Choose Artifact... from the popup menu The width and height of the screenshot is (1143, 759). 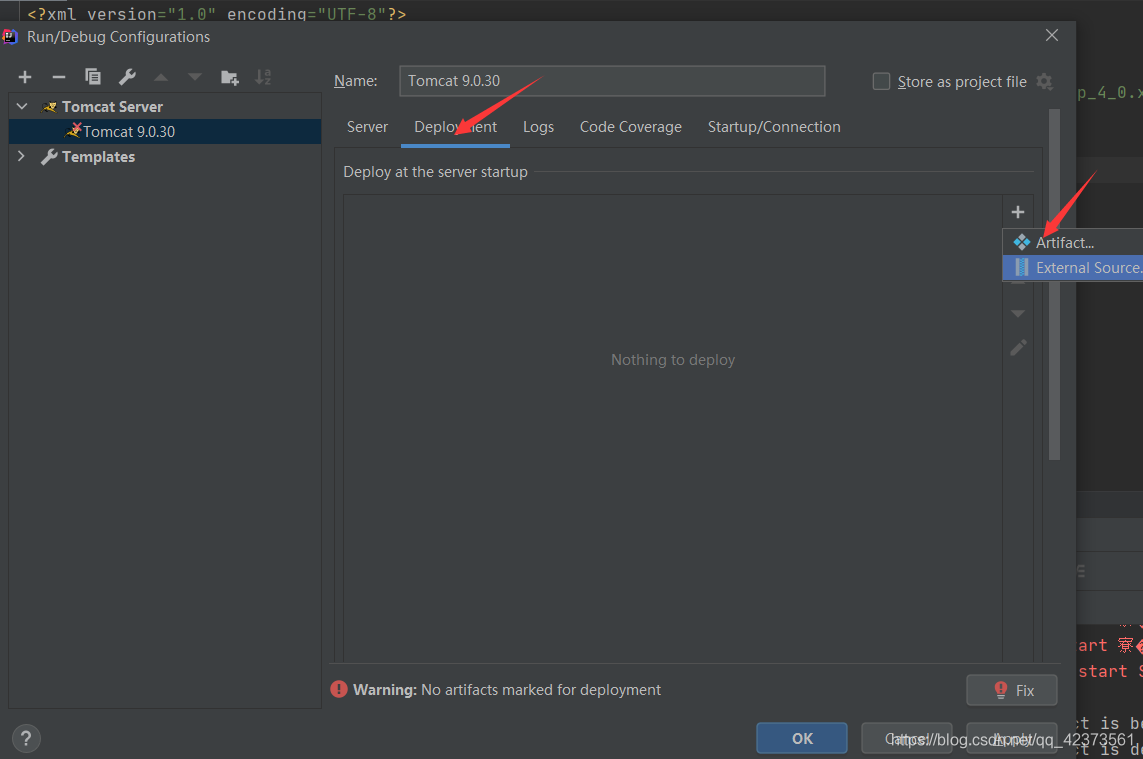pyautogui.click(x=1073, y=242)
